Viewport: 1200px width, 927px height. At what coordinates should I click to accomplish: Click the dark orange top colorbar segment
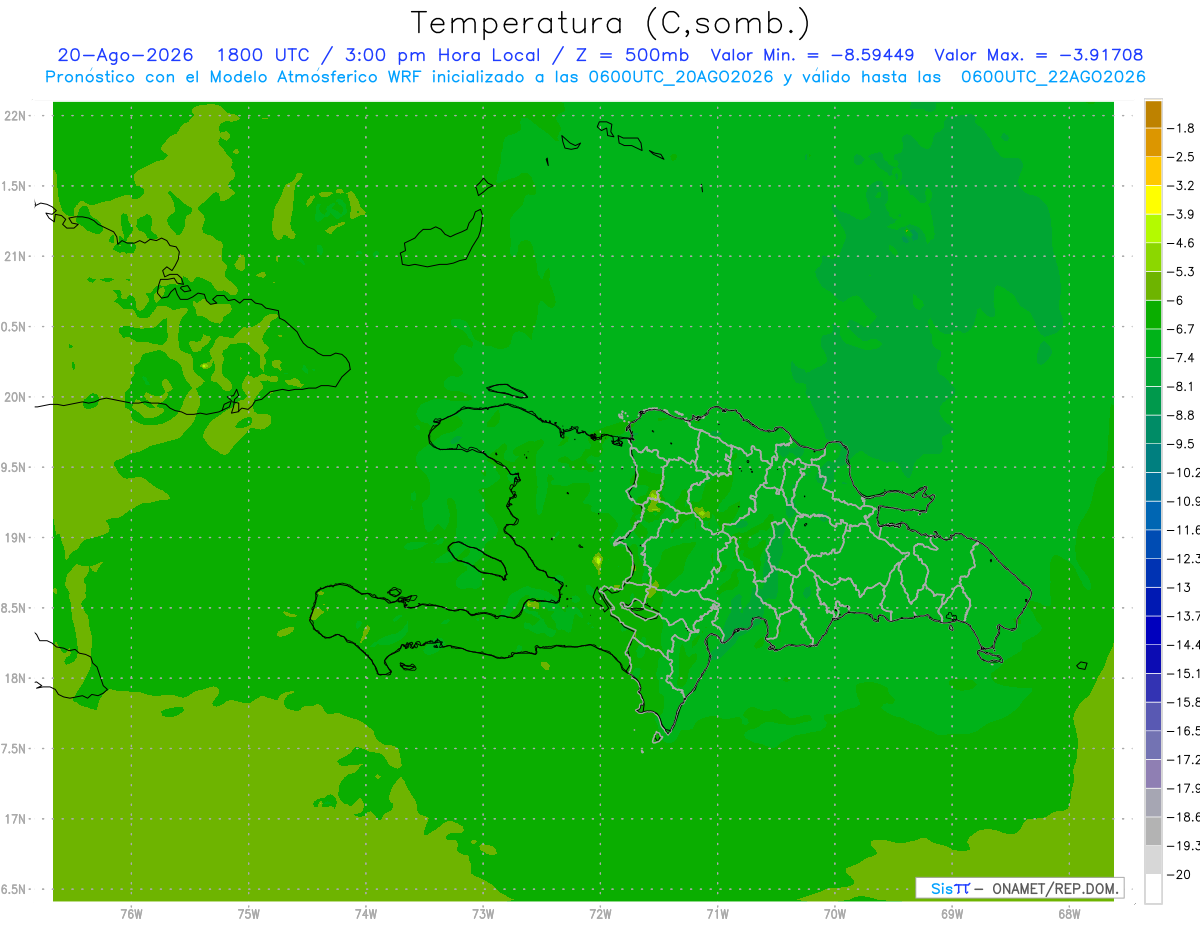pos(1153,114)
